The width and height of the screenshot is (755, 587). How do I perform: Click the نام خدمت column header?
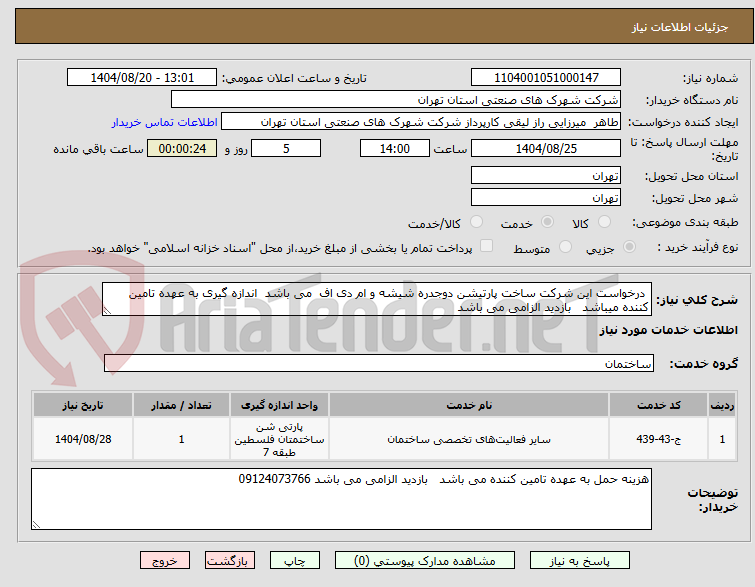point(469,405)
